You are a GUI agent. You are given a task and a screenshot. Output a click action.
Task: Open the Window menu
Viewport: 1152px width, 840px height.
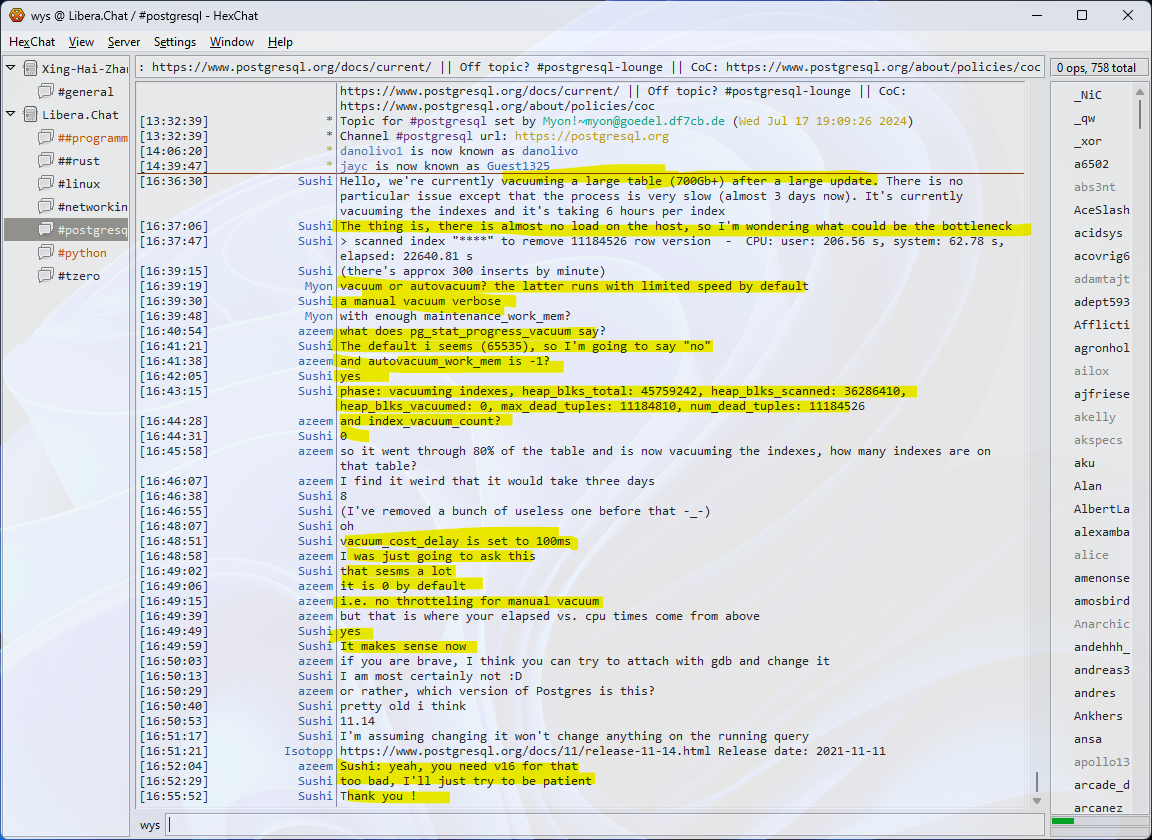[x=231, y=42]
